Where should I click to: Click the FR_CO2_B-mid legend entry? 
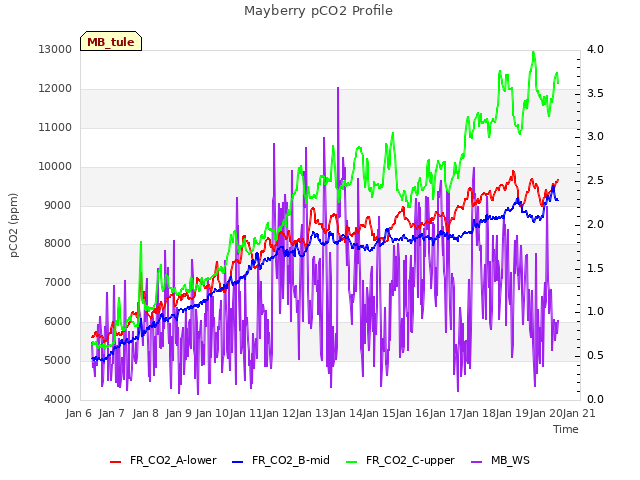(x=281, y=460)
